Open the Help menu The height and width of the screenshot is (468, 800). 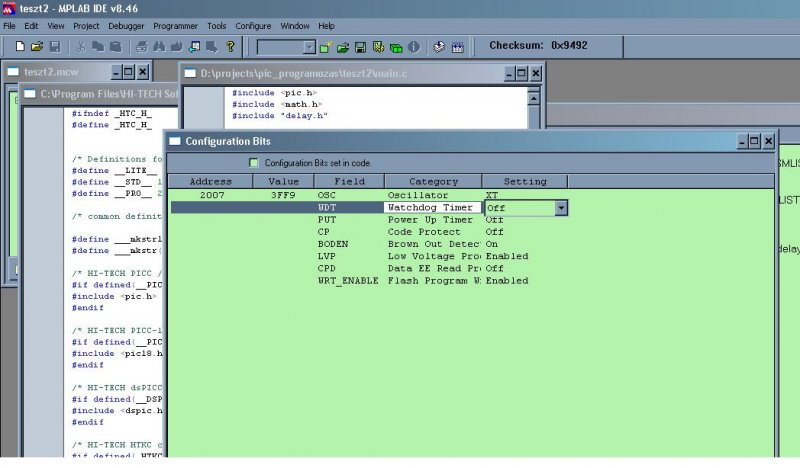click(x=327, y=26)
